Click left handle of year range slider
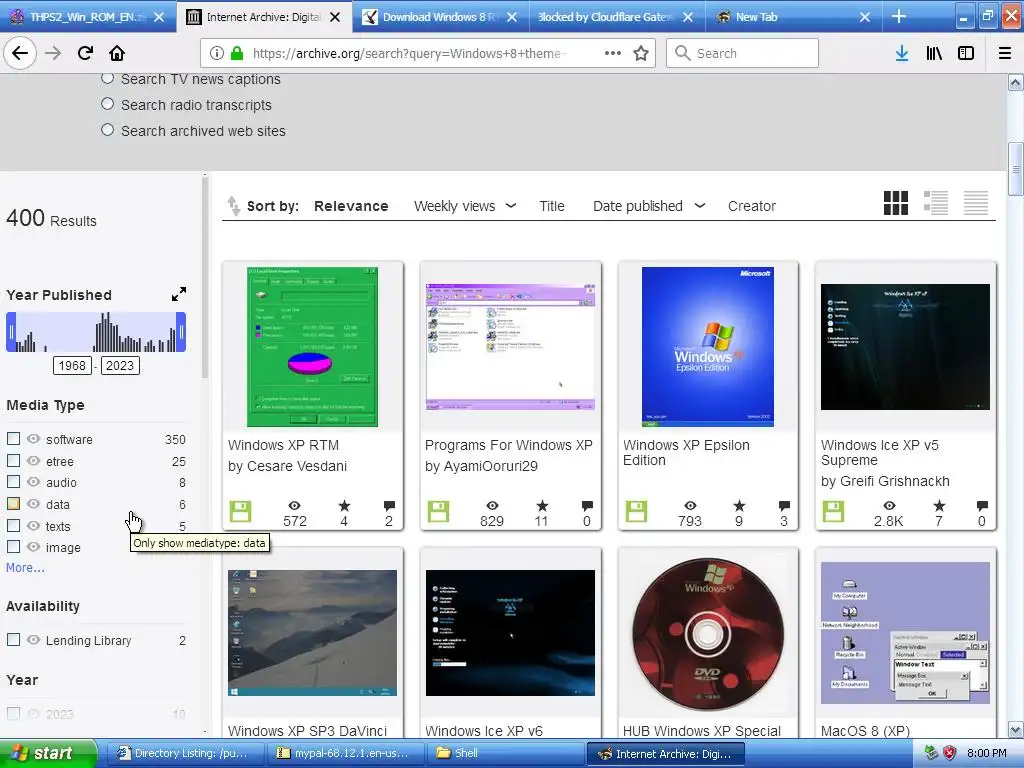1024x768 pixels. coord(11,332)
